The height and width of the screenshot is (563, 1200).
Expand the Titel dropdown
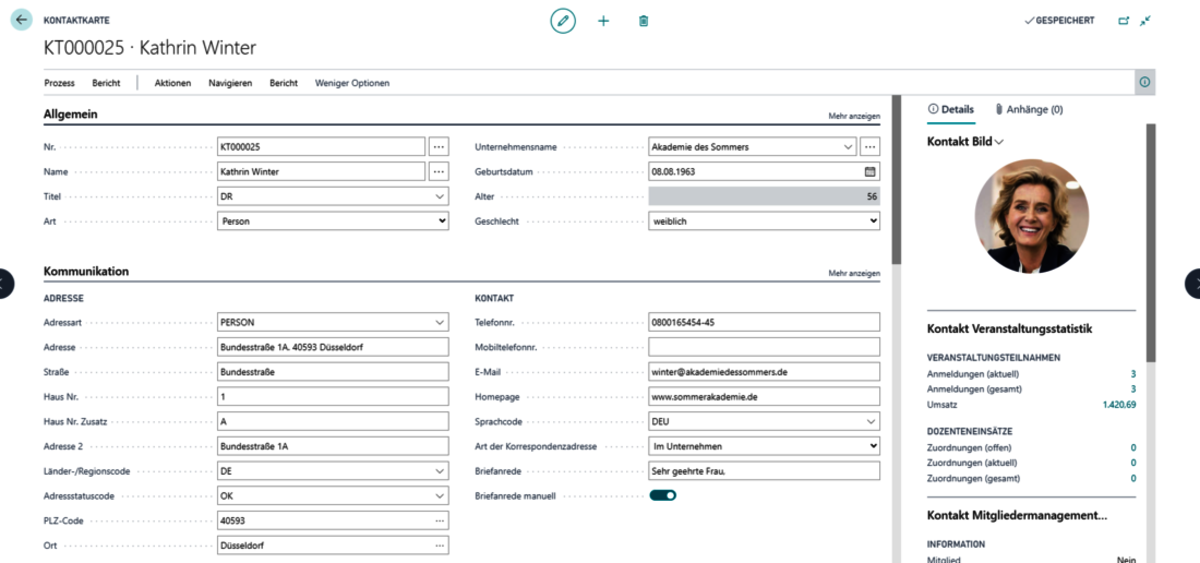[440, 197]
